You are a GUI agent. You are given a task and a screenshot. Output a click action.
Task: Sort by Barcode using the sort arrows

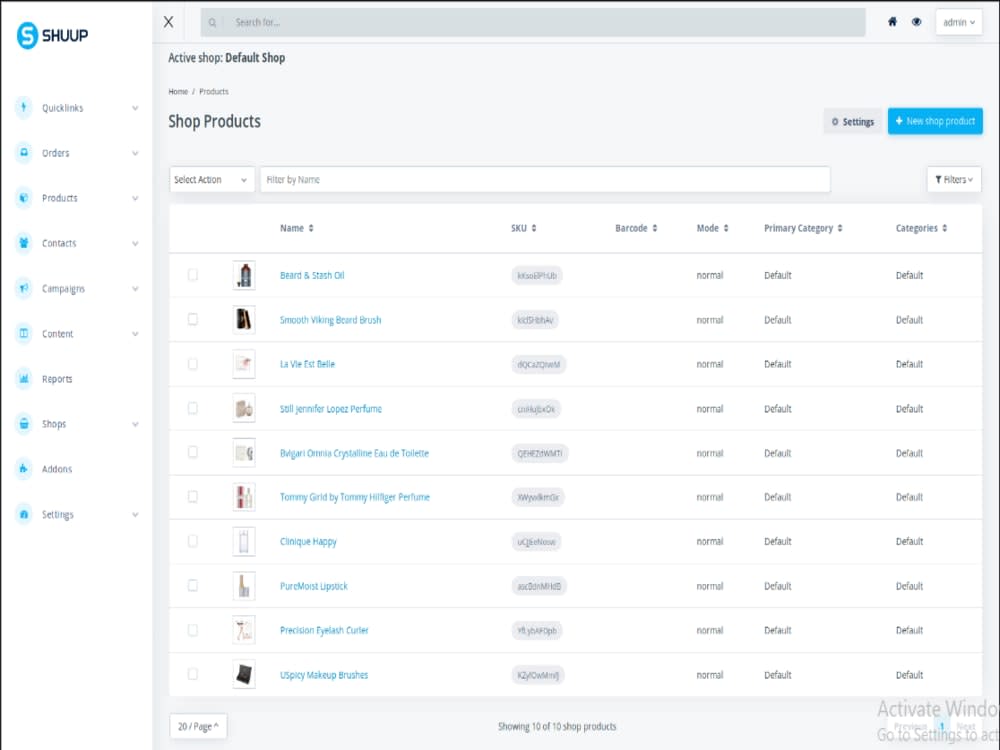(655, 228)
